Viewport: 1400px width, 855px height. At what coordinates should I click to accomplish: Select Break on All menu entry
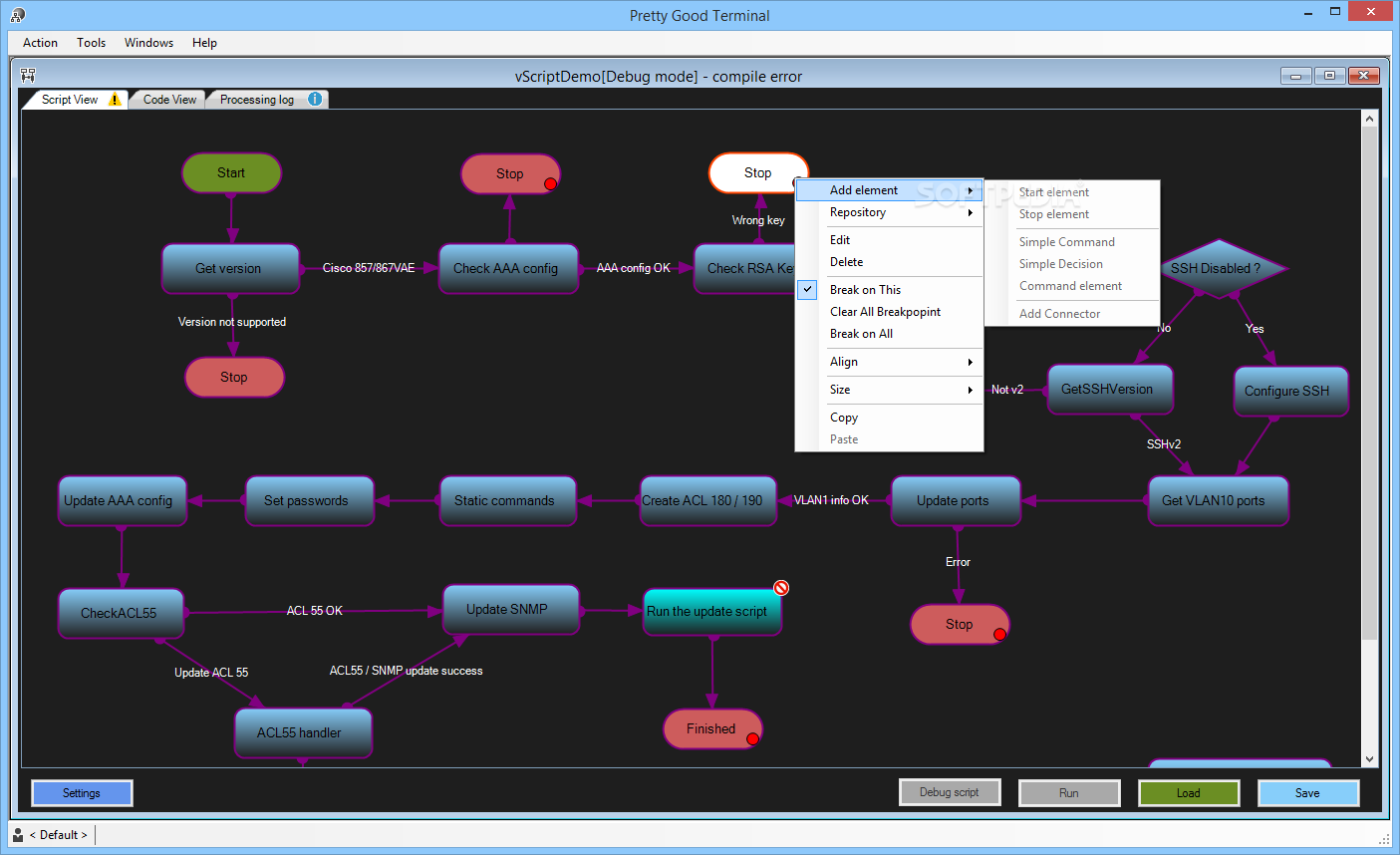pos(889,334)
